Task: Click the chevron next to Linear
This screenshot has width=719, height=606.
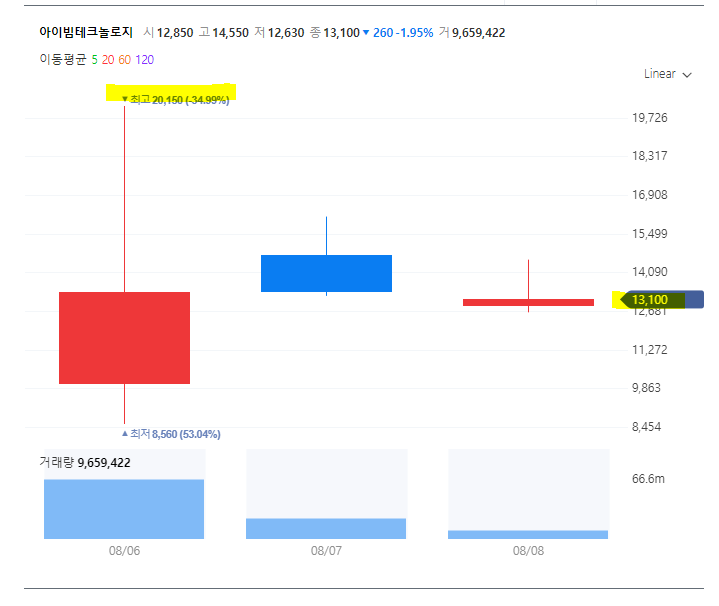Action: tap(686, 75)
